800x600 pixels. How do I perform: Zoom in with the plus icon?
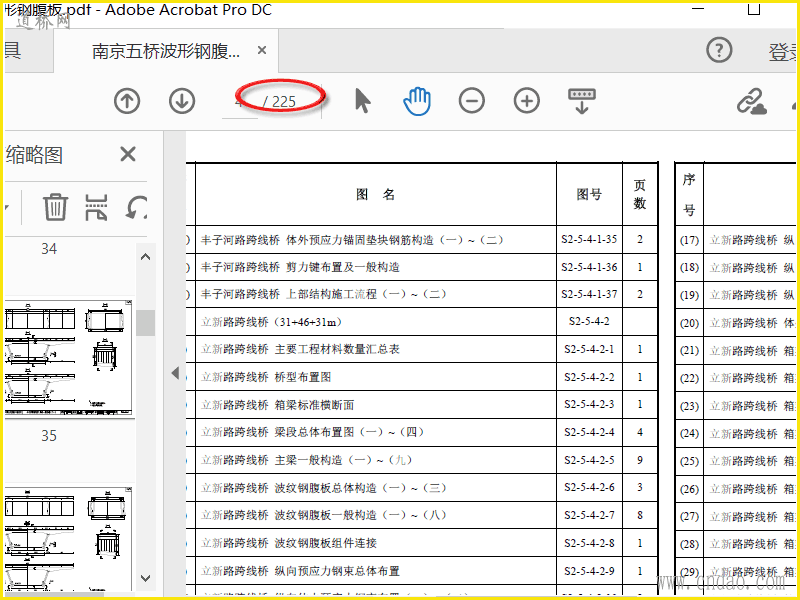pos(527,101)
